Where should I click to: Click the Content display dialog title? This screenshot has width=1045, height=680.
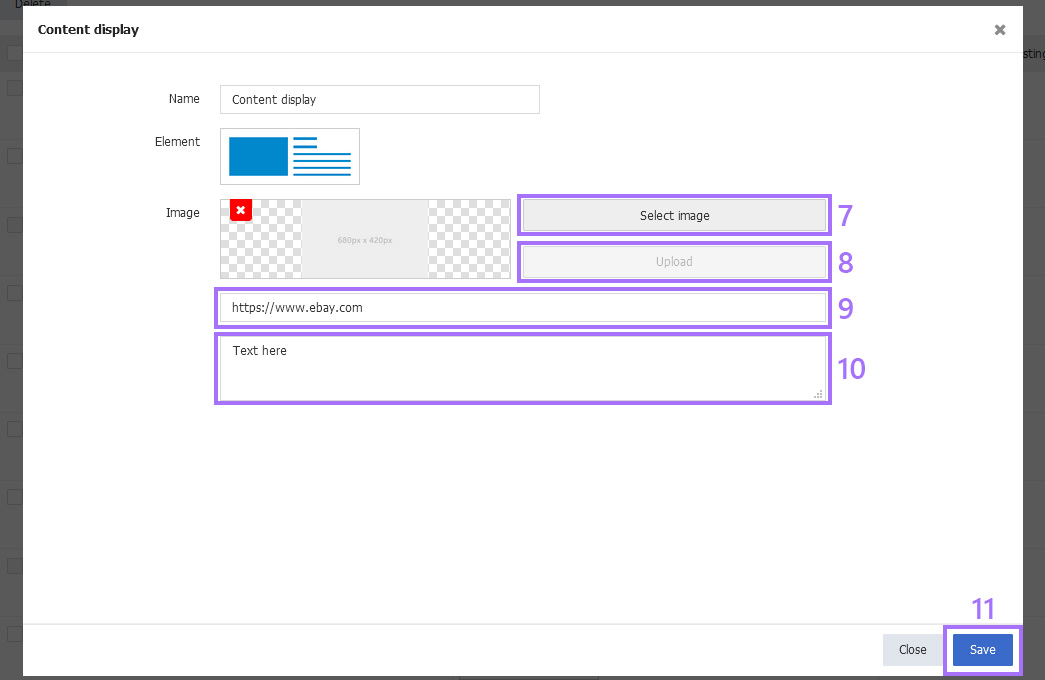[88, 30]
